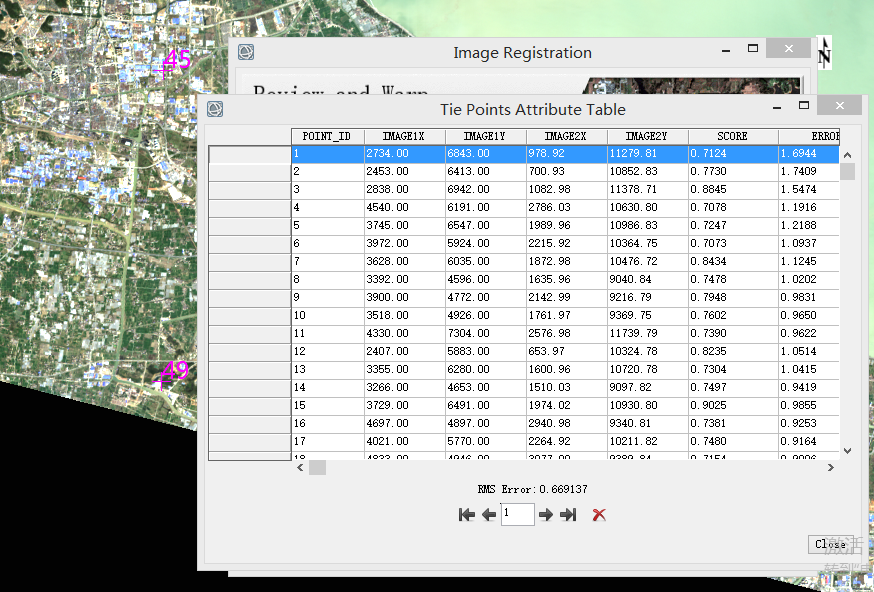Image resolution: width=874 pixels, height=592 pixels.
Task: Click the table's vertical scrollbar up arrow
Action: pos(848,155)
